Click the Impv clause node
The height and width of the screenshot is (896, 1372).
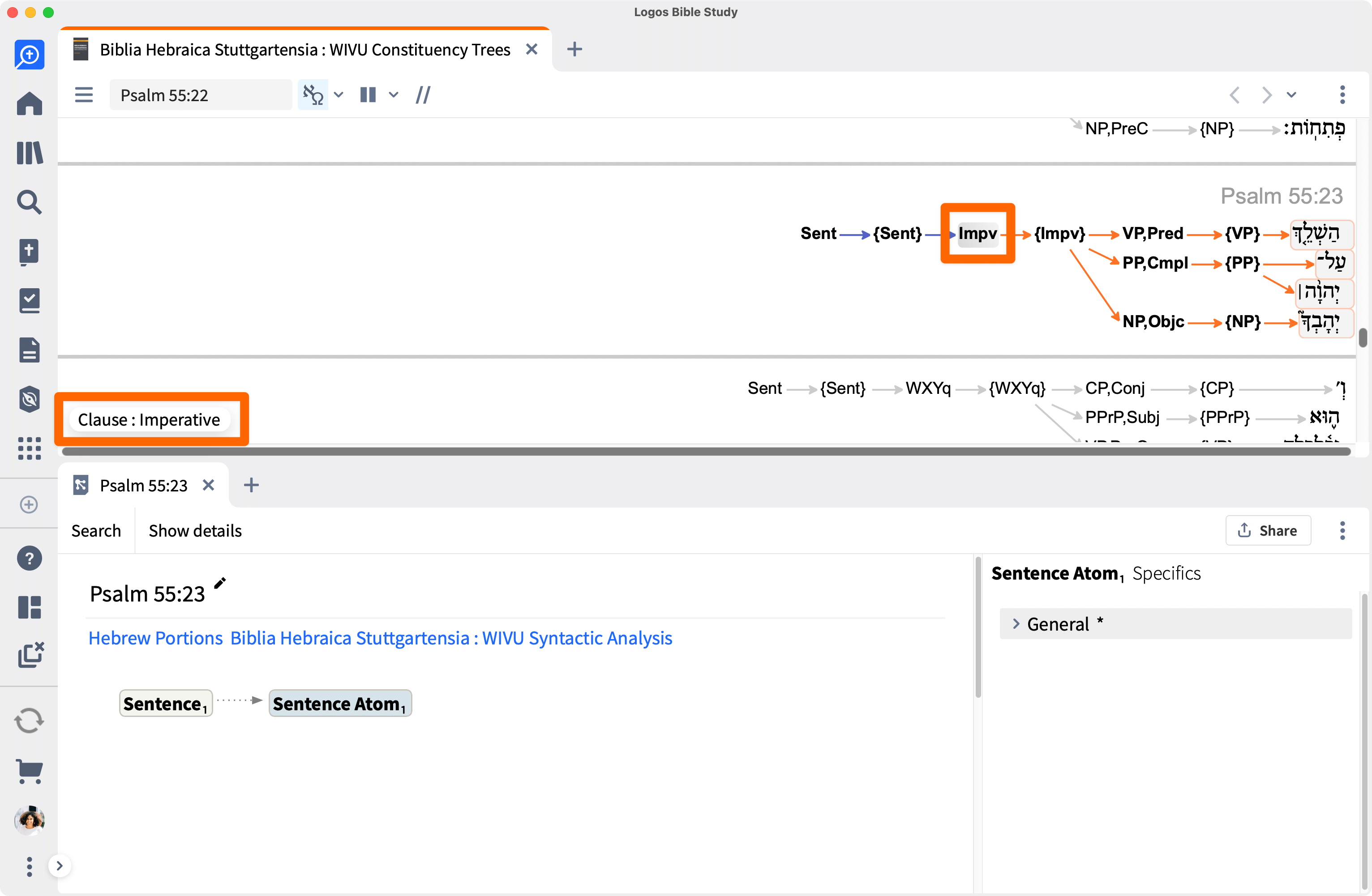[x=978, y=234]
